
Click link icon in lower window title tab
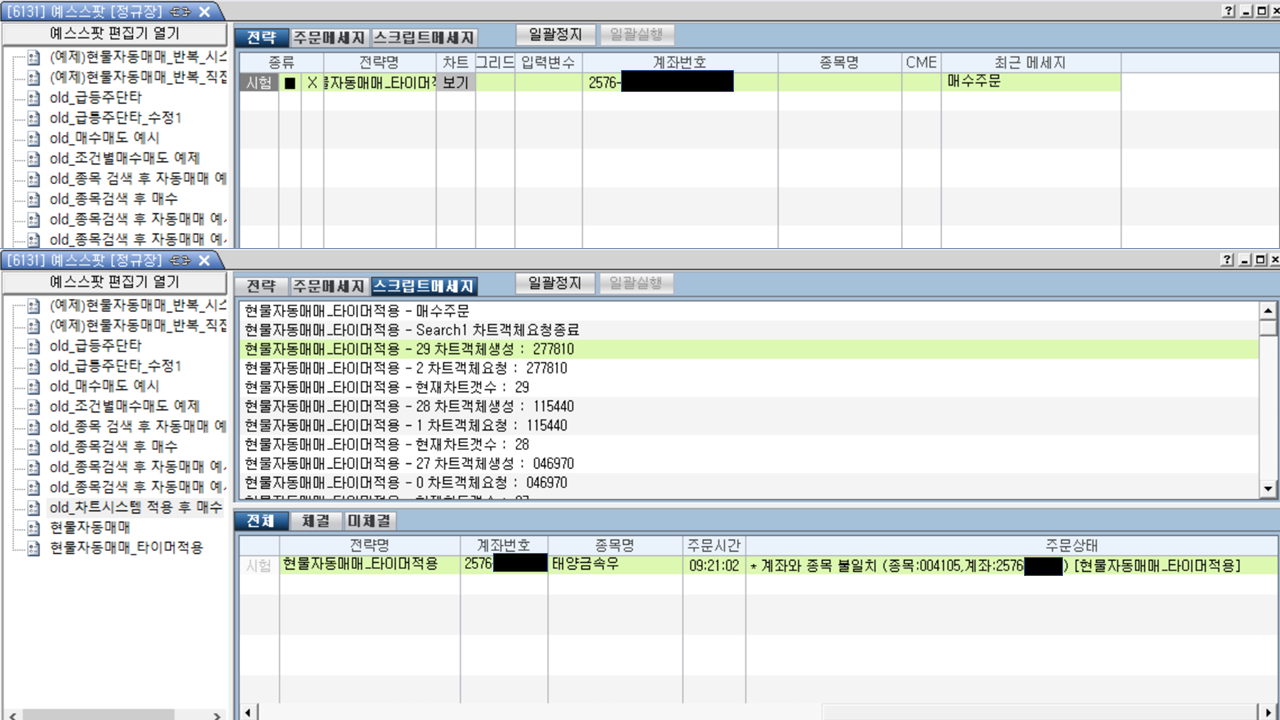[x=181, y=260]
